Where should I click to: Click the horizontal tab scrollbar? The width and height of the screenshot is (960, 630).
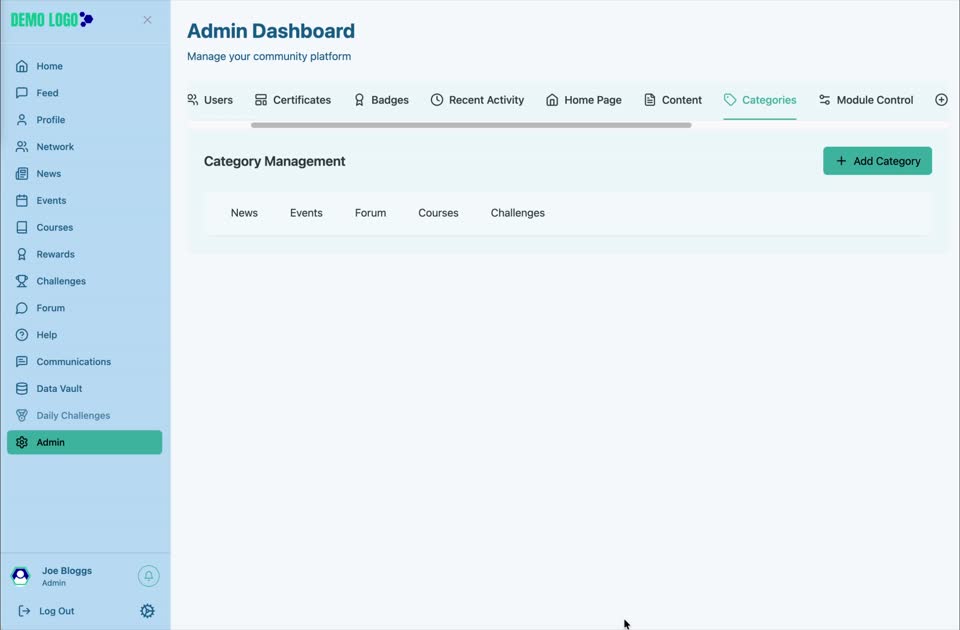click(x=471, y=126)
